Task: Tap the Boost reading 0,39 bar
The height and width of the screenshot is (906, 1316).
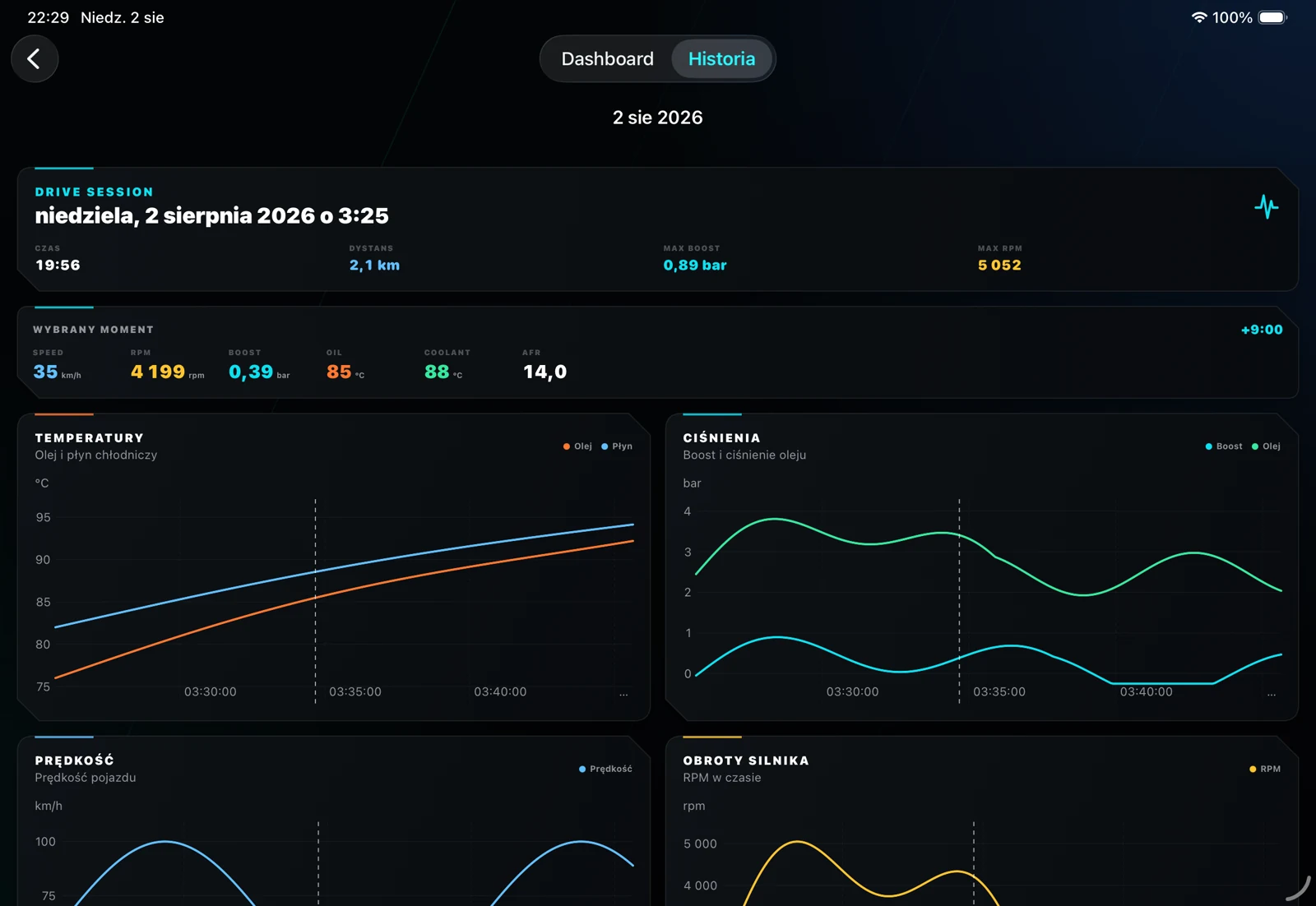Action: coord(259,372)
